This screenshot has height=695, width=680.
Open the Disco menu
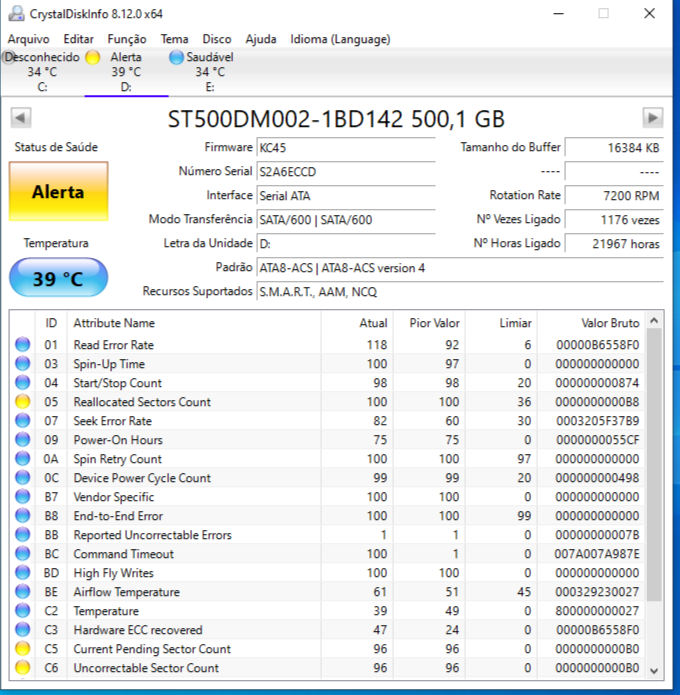217,39
